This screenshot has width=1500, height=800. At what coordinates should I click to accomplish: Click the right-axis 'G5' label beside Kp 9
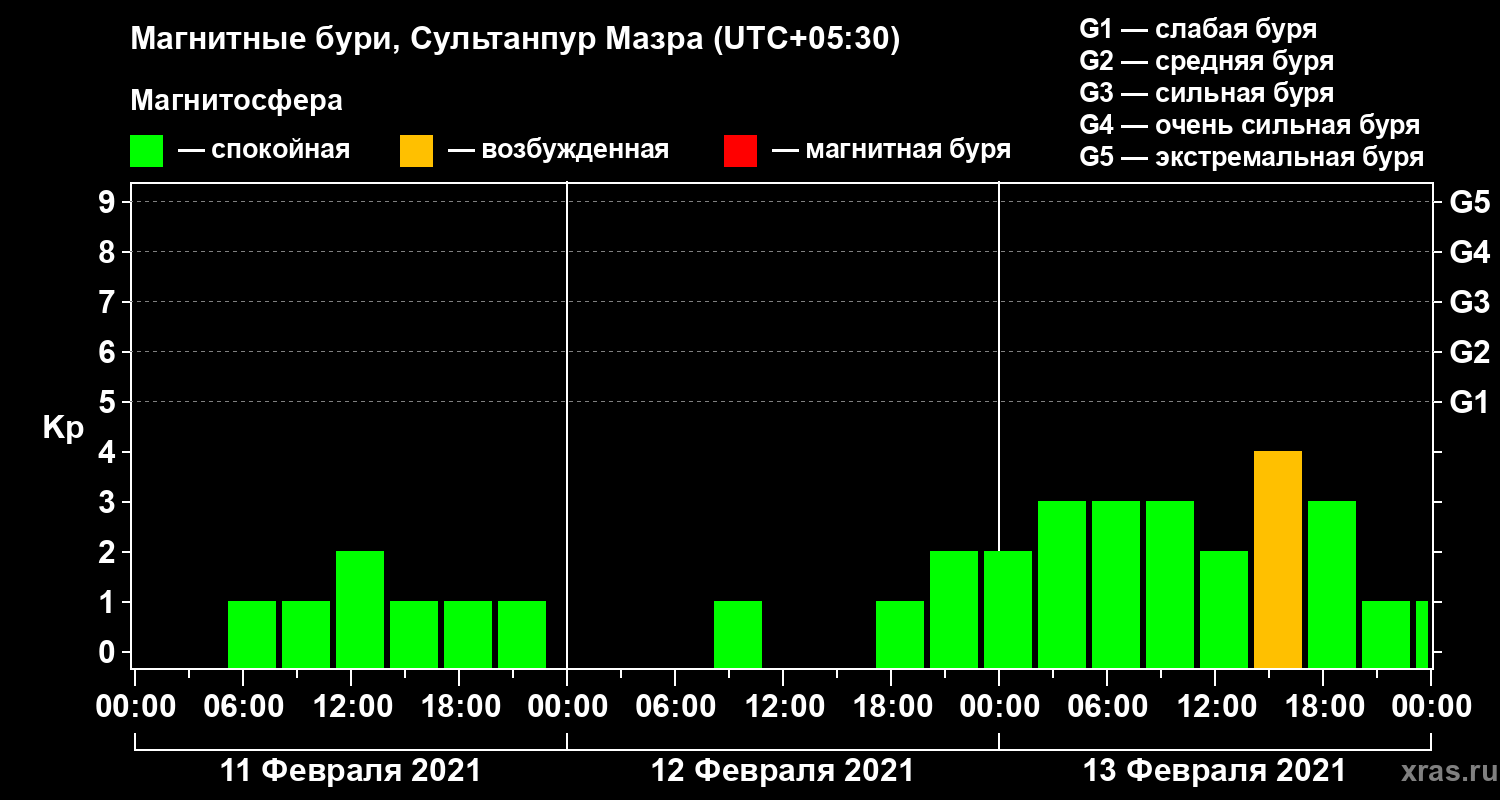[x=1469, y=202]
